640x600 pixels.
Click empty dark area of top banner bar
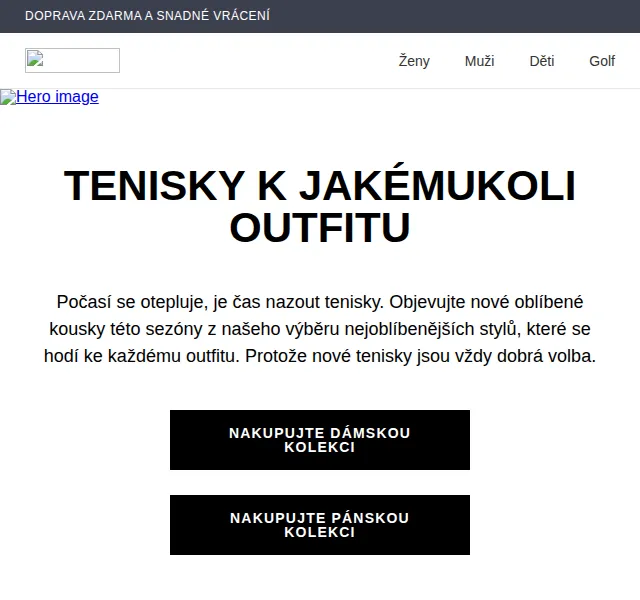tap(449, 16)
